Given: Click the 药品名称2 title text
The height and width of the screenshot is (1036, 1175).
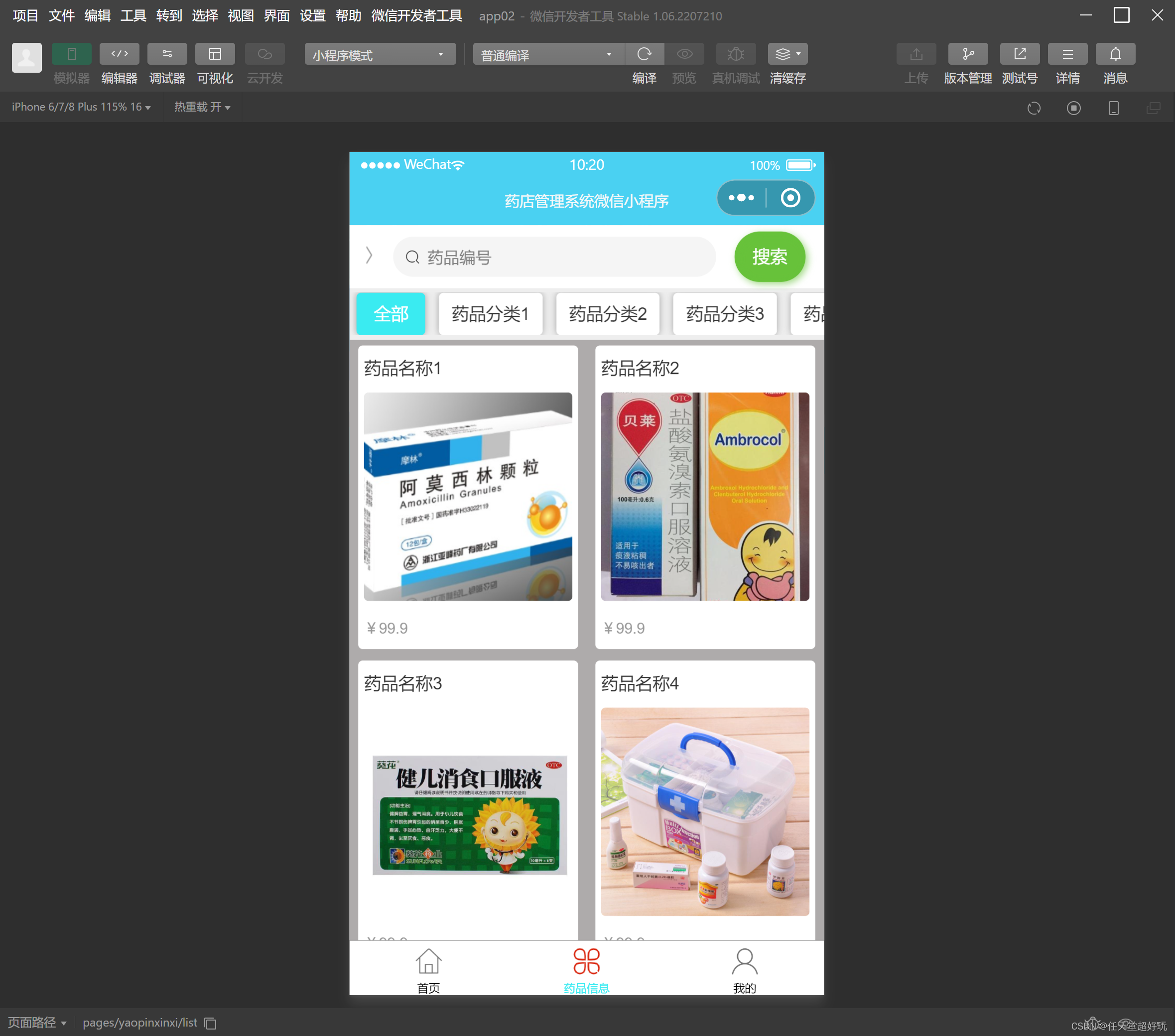Looking at the screenshot, I should point(640,368).
